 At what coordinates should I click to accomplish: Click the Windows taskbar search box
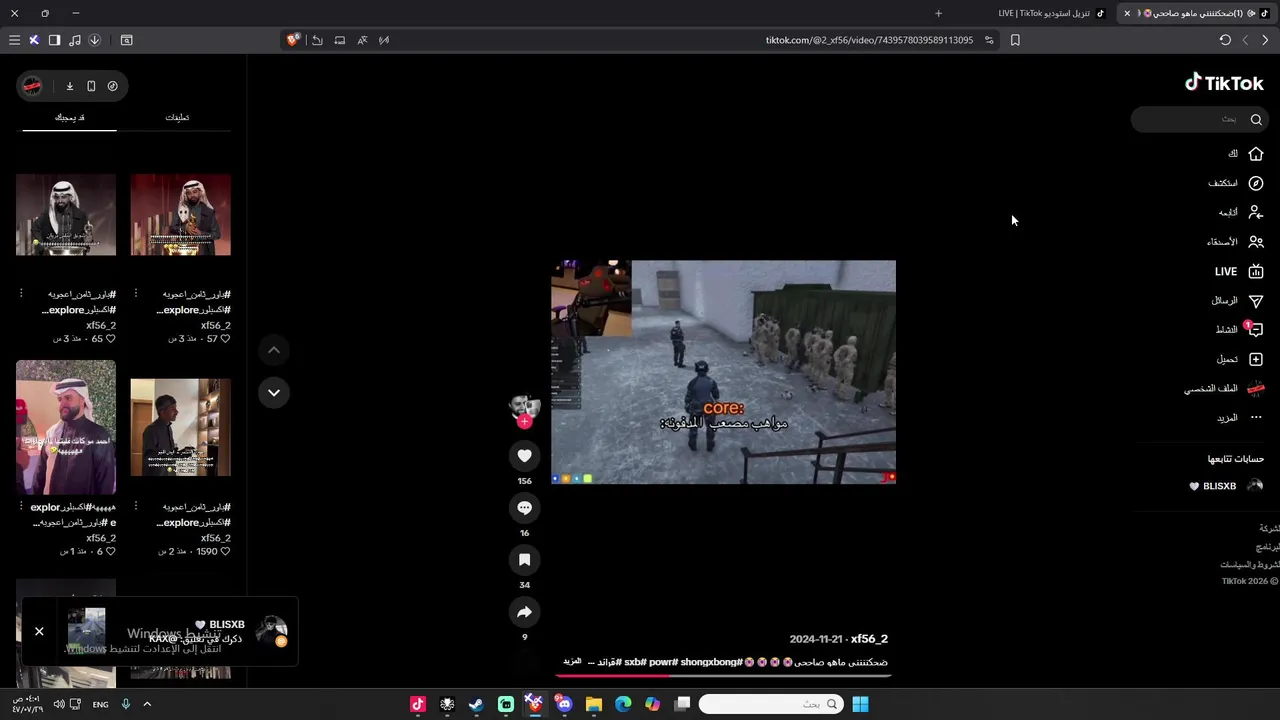pos(770,704)
